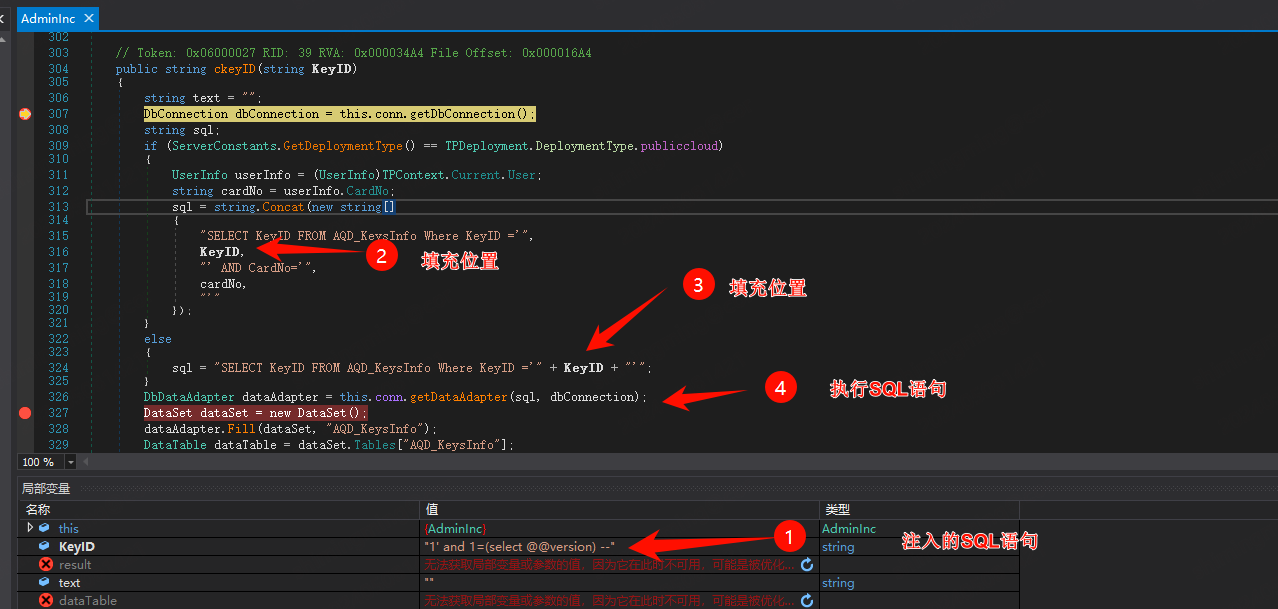Click the object icon beside this

45,528
